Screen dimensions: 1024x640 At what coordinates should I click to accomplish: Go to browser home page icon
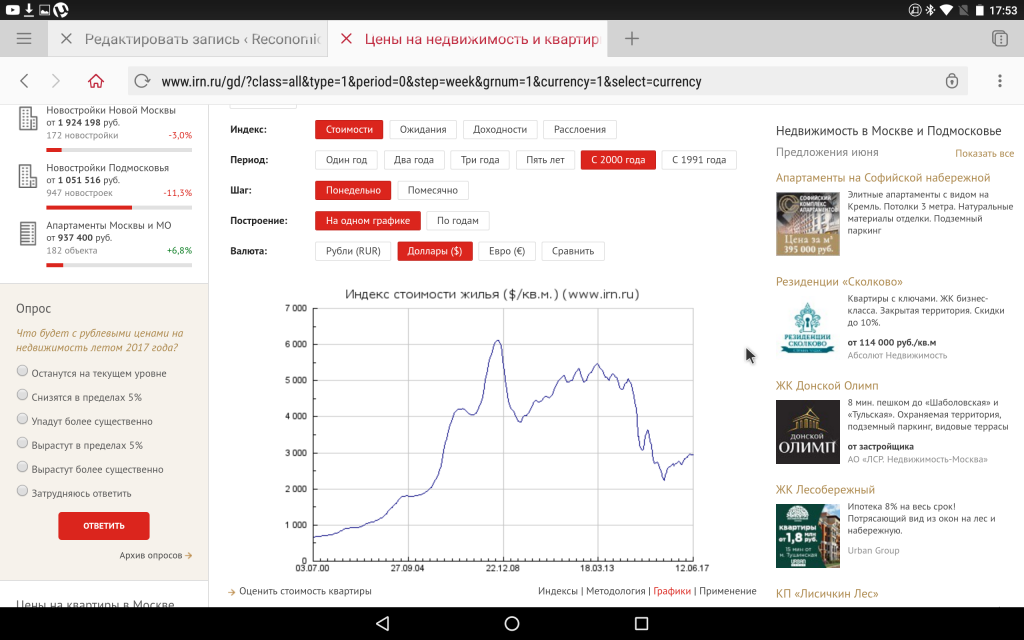point(96,81)
